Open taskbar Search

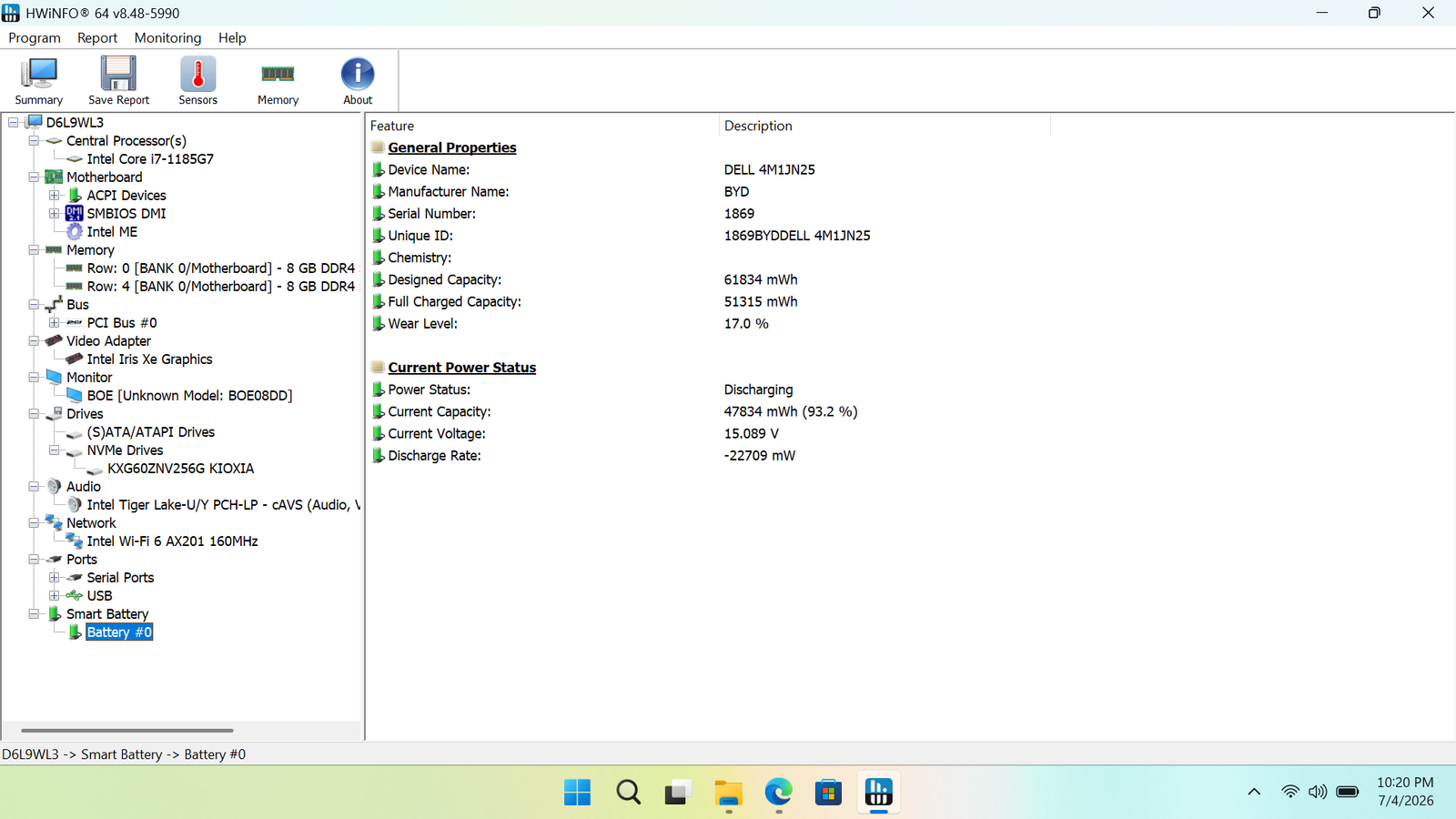[628, 793]
